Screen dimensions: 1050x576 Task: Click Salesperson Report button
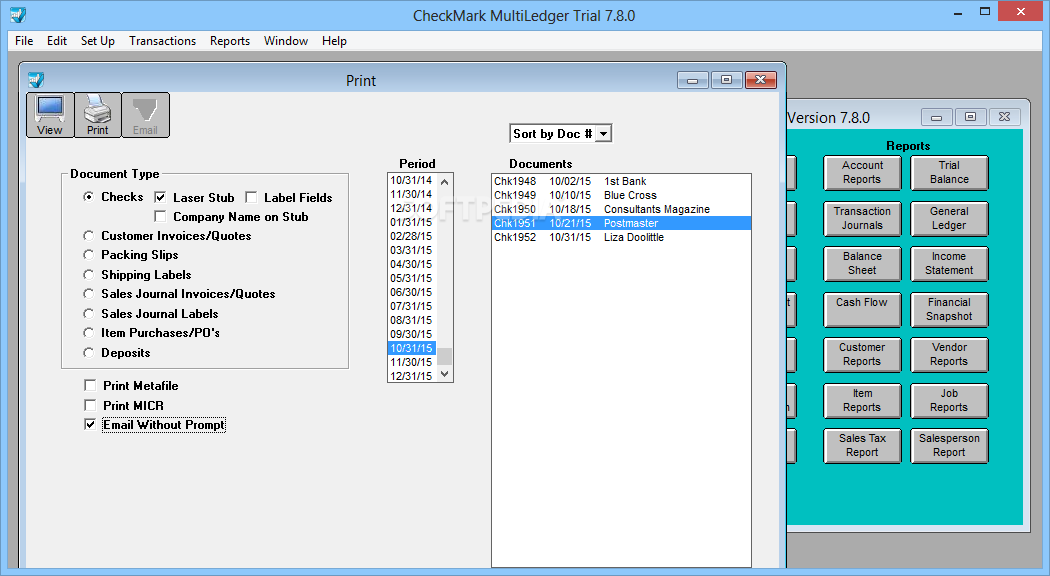[x=950, y=445]
